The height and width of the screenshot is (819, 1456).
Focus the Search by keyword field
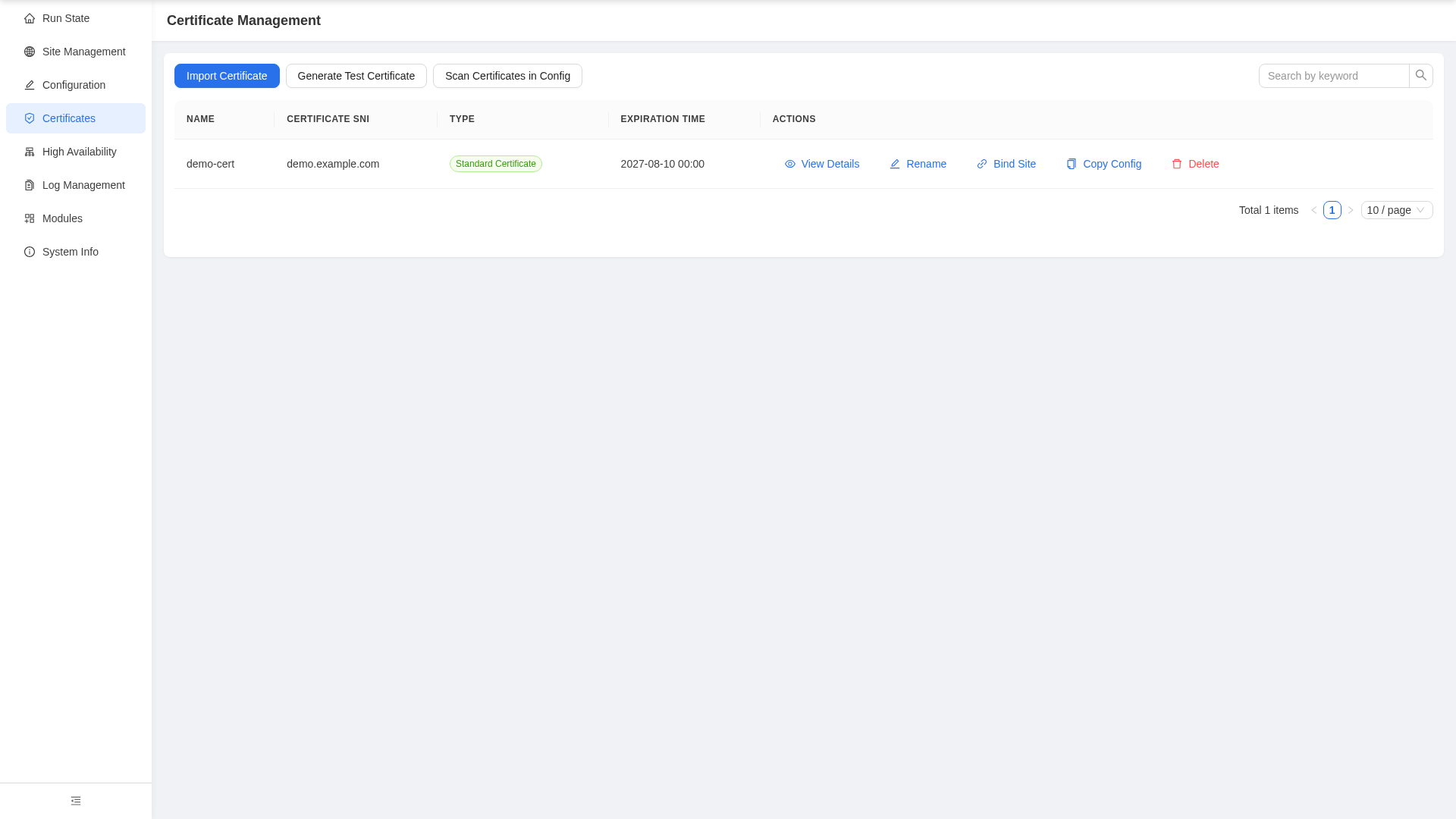(x=1334, y=76)
